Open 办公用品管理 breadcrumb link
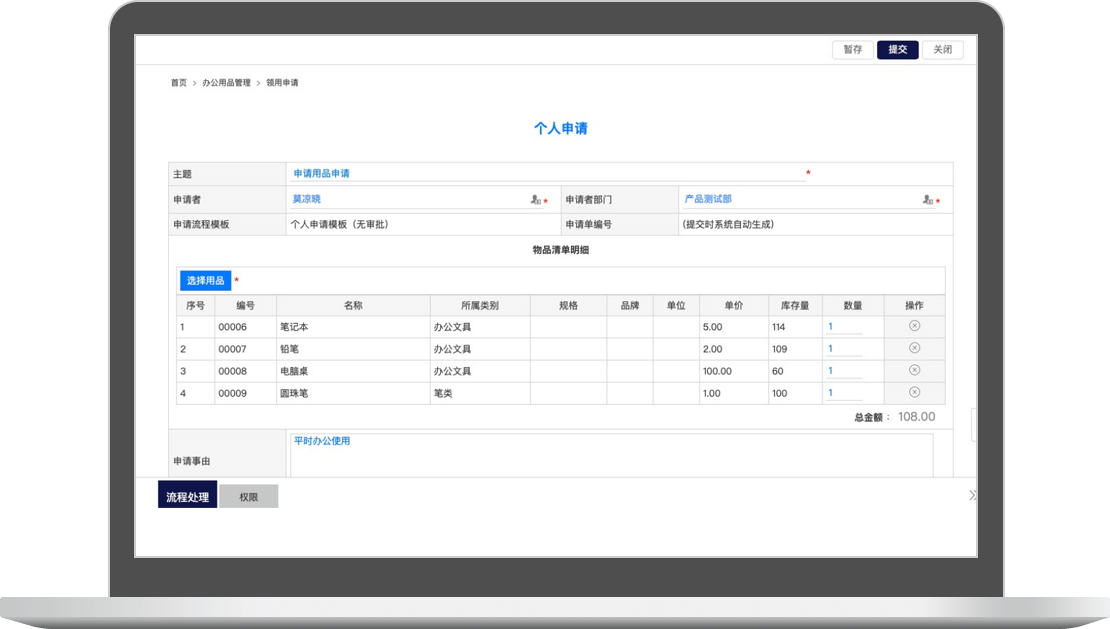Viewport: 1110px width, 629px height. click(226, 83)
